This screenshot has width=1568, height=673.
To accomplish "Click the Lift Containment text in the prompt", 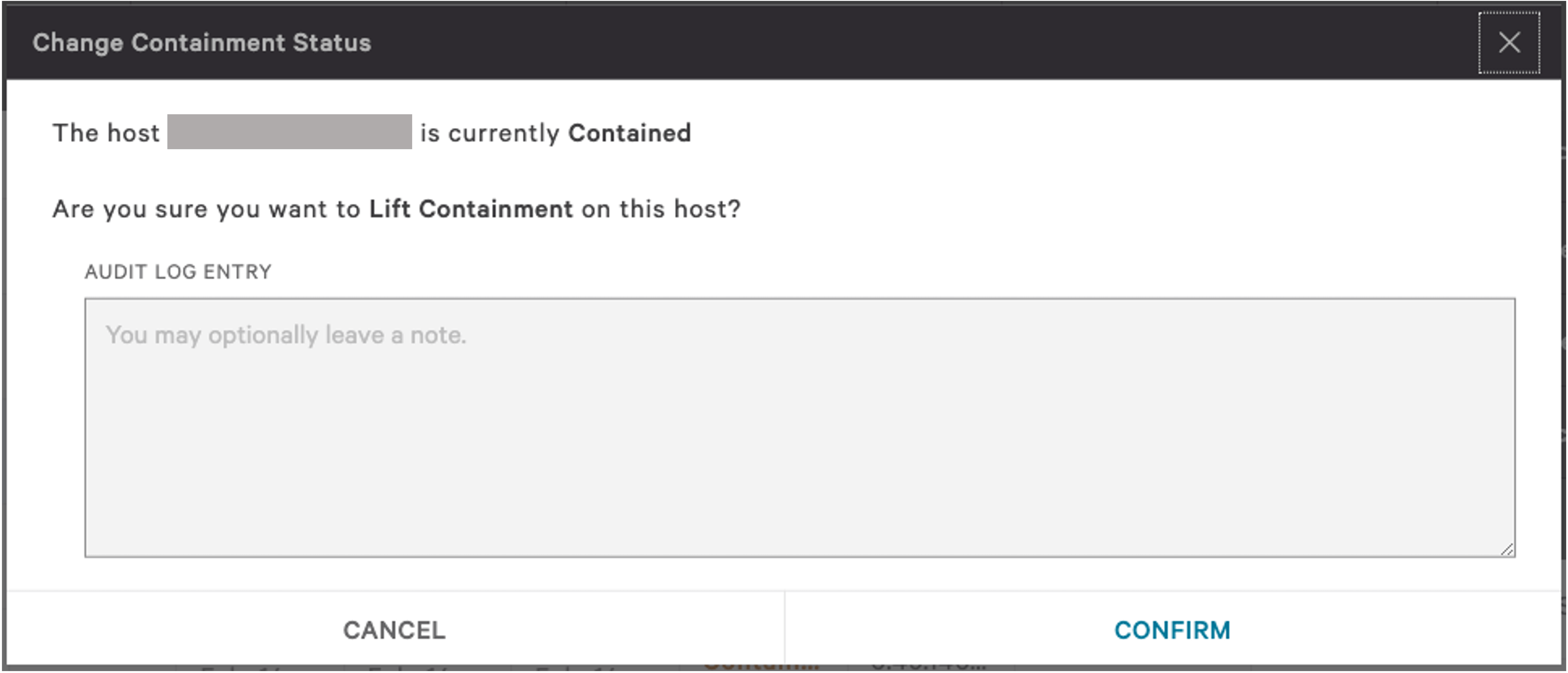I will (x=471, y=209).
